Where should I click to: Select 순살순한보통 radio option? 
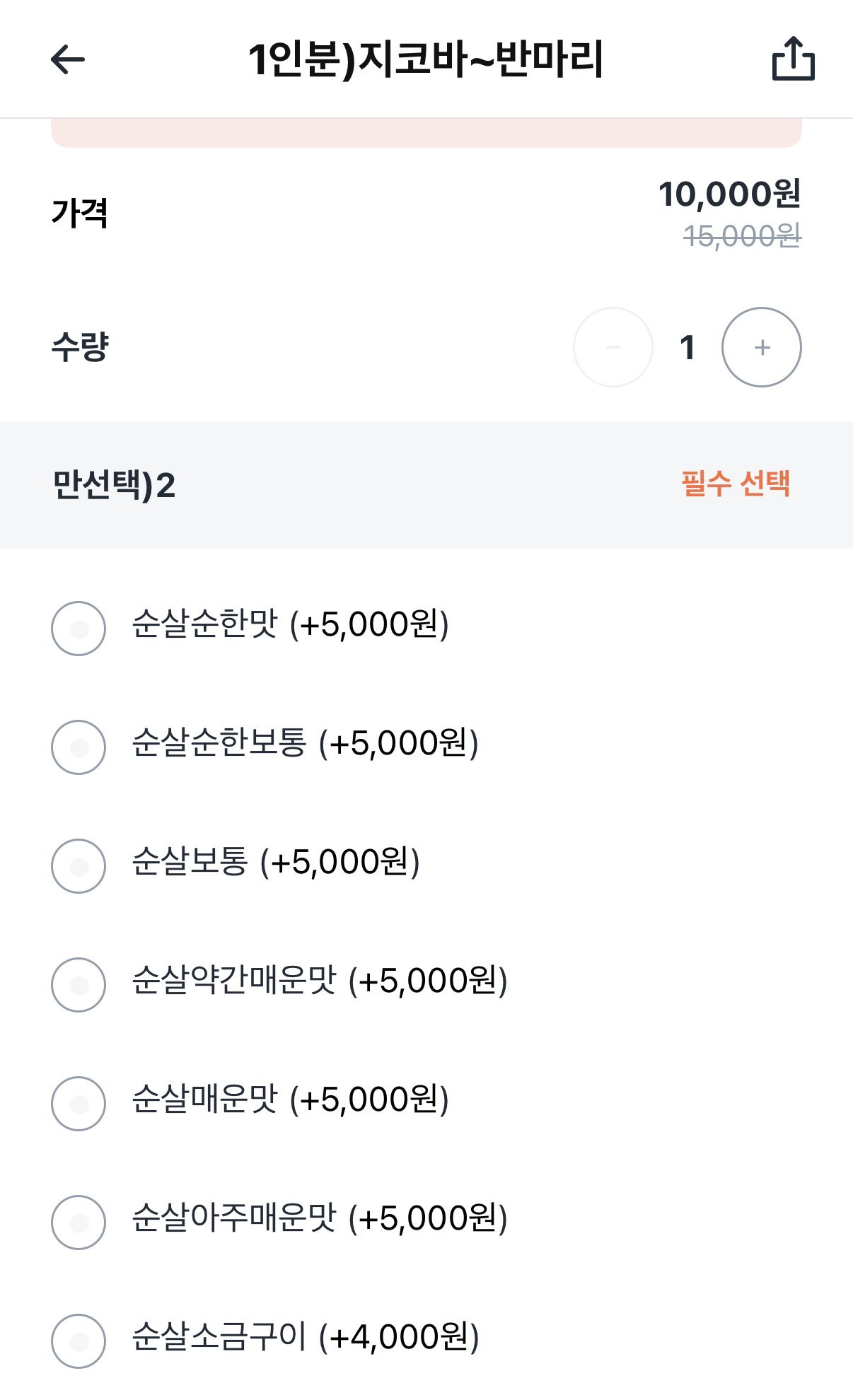click(x=79, y=747)
